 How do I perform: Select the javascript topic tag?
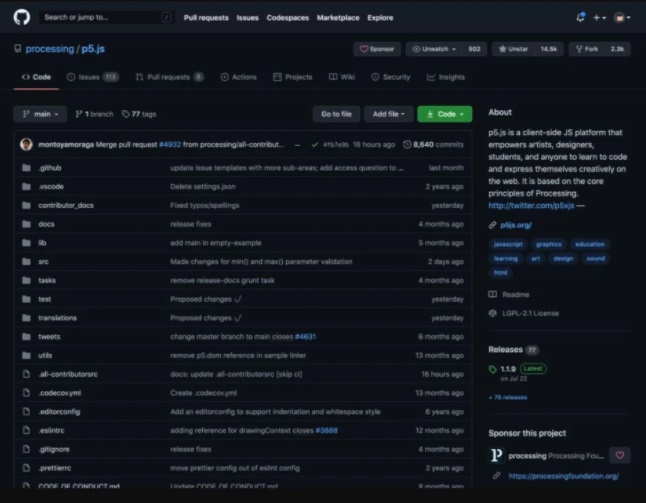click(x=508, y=244)
